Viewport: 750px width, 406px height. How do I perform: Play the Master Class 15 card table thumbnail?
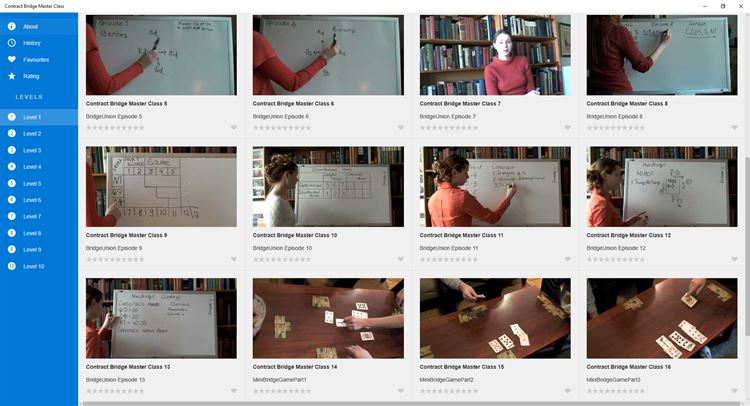(495, 318)
